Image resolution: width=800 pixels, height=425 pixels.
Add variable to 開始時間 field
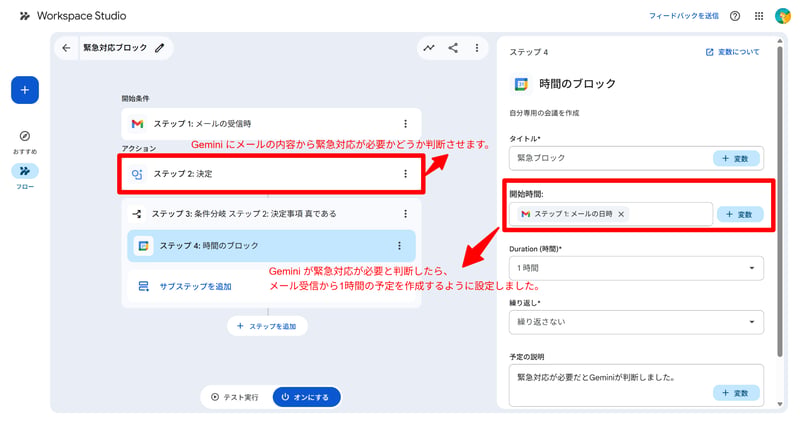740,215
